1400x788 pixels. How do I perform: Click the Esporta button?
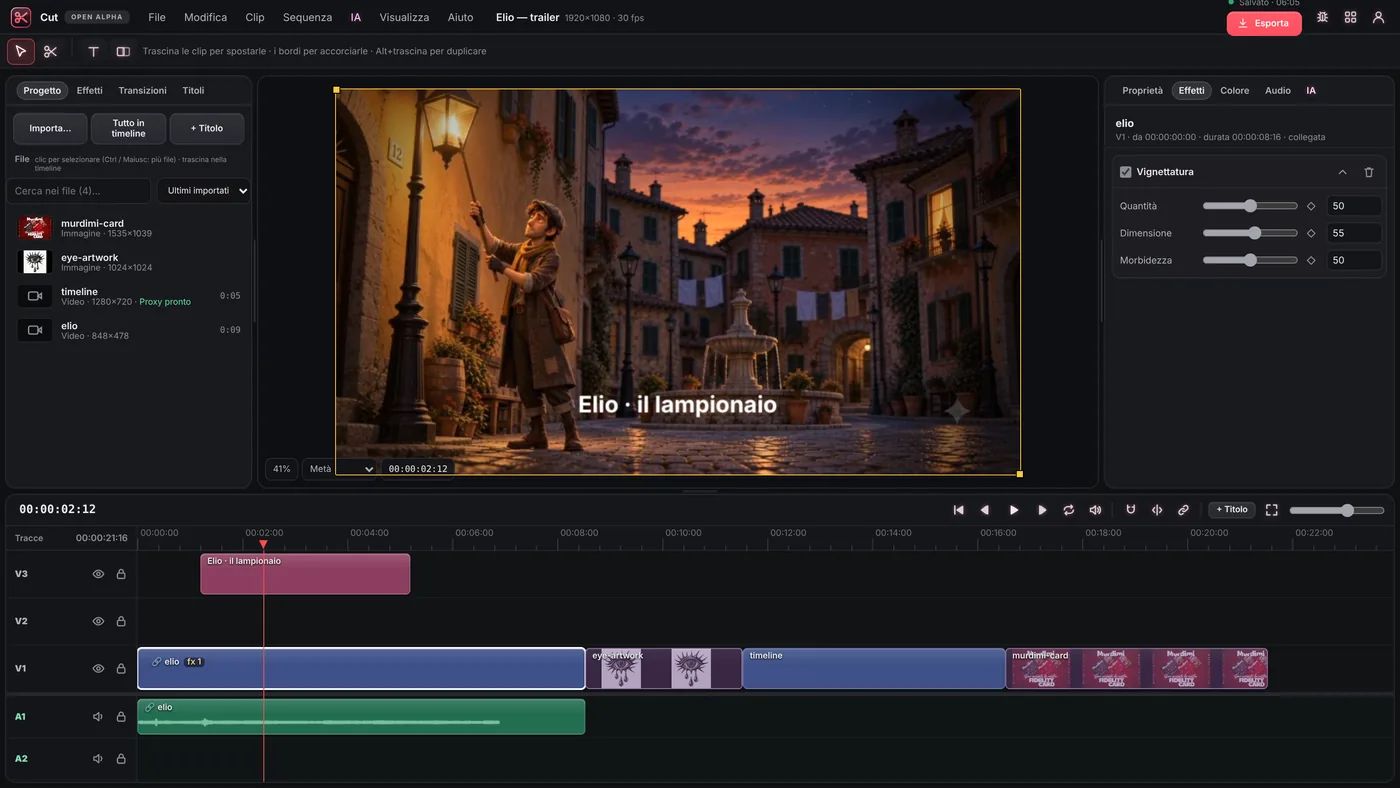[1264, 23]
